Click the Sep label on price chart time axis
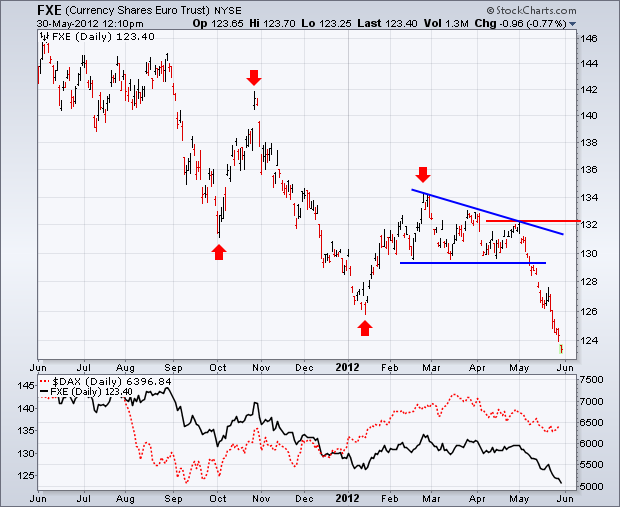 [x=173, y=368]
